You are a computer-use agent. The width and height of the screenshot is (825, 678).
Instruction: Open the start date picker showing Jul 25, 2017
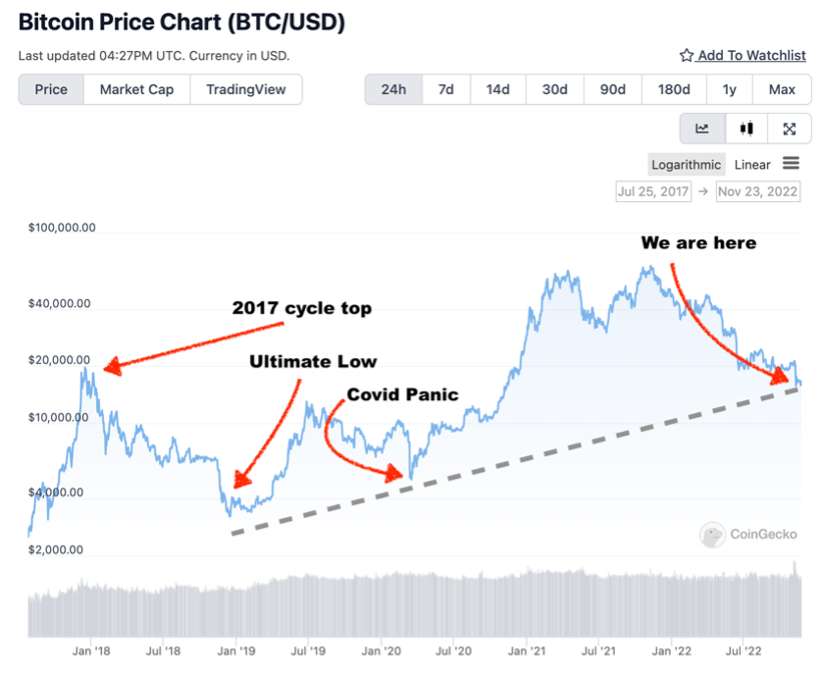point(652,191)
